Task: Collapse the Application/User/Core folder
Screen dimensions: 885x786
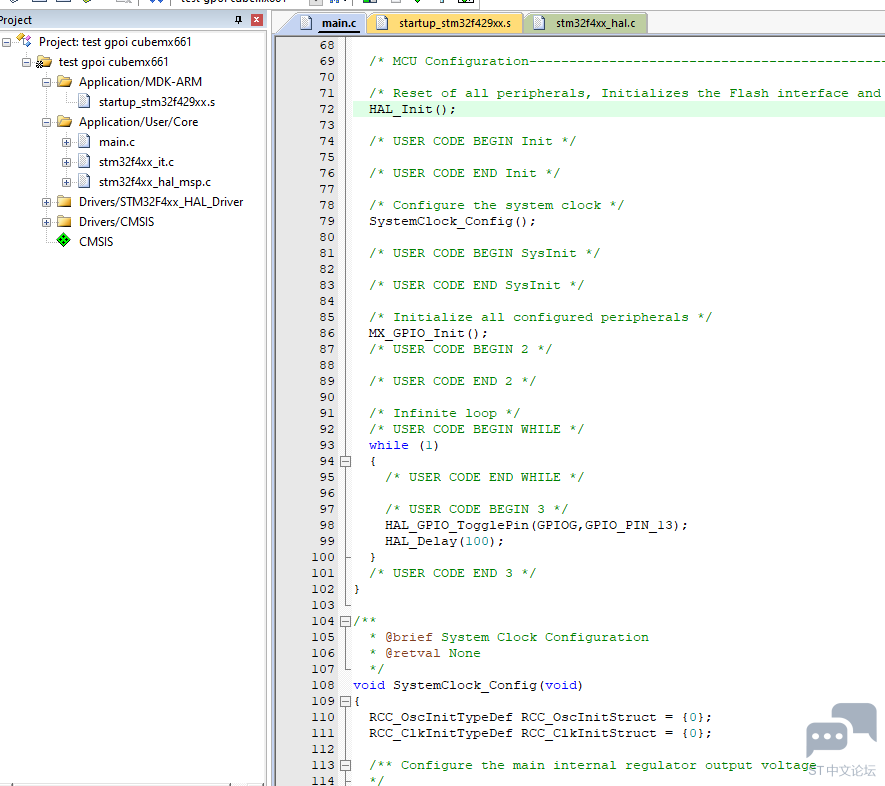Action: 46,122
